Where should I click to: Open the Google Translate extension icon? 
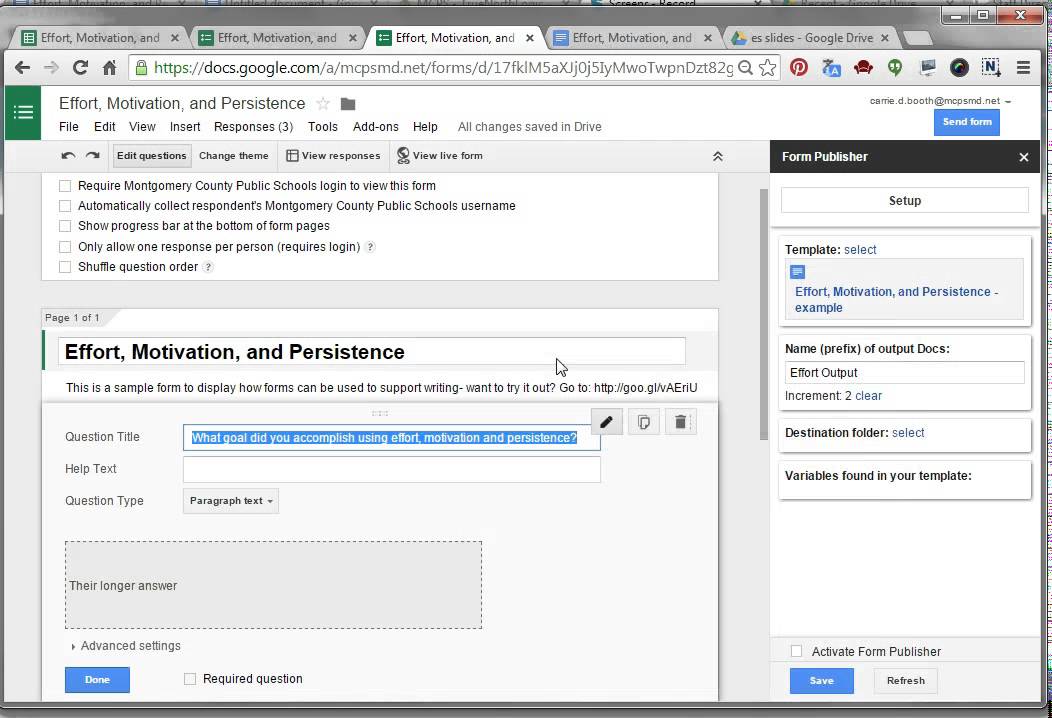(x=831, y=68)
